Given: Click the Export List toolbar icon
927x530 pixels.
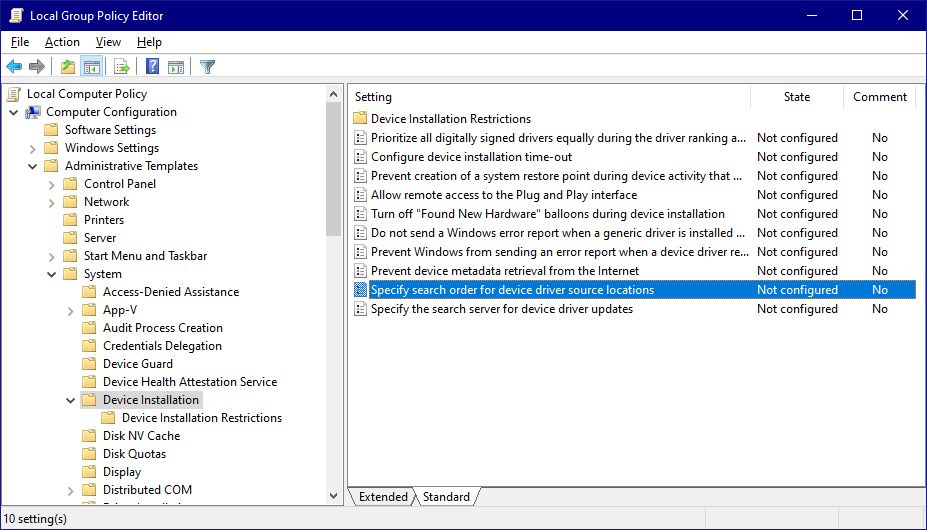Looking at the screenshot, I should (122, 67).
